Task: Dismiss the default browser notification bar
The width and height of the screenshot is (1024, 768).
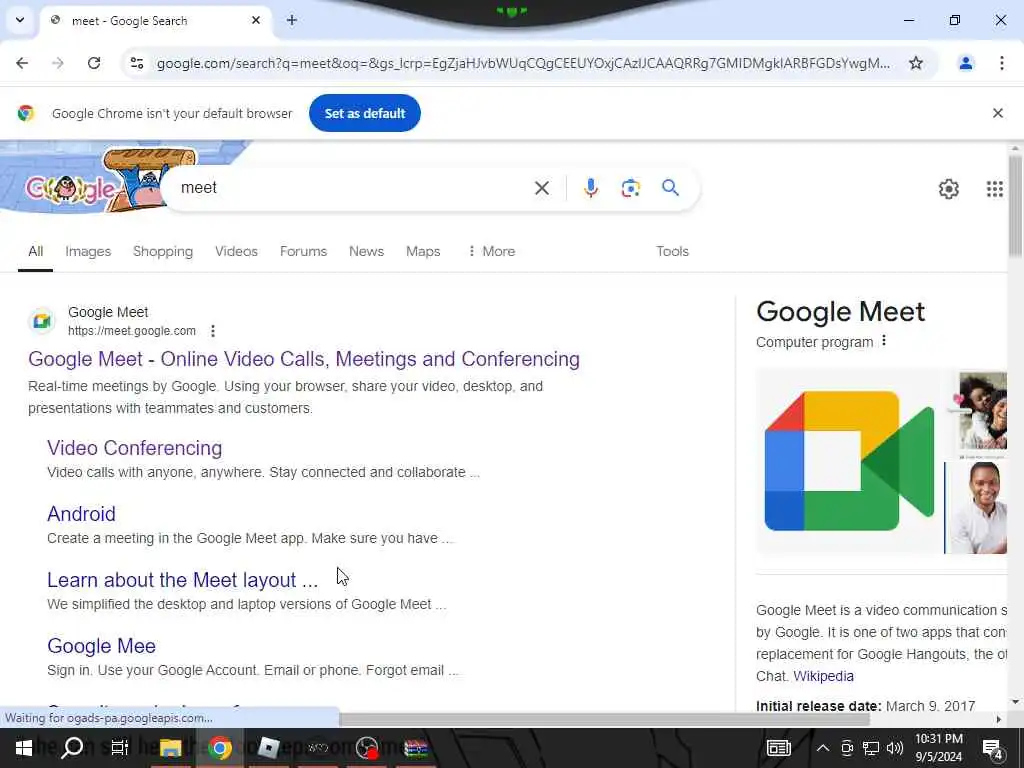Action: coord(997,113)
